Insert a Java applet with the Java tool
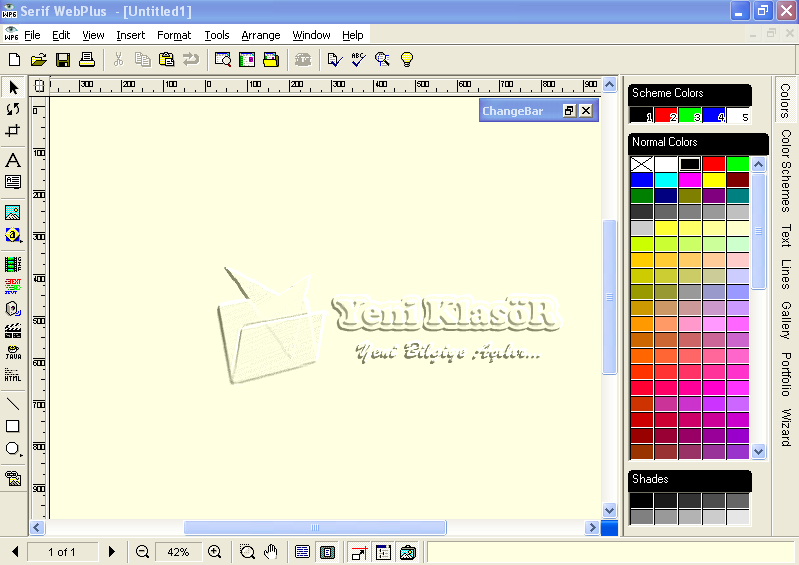799x565 pixels. tap(13, 352)
